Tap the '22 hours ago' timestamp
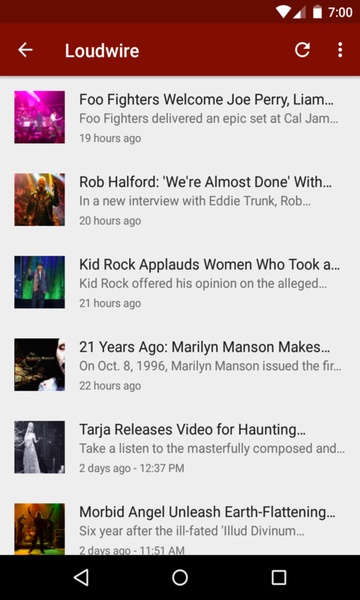 tap(110, 386)
